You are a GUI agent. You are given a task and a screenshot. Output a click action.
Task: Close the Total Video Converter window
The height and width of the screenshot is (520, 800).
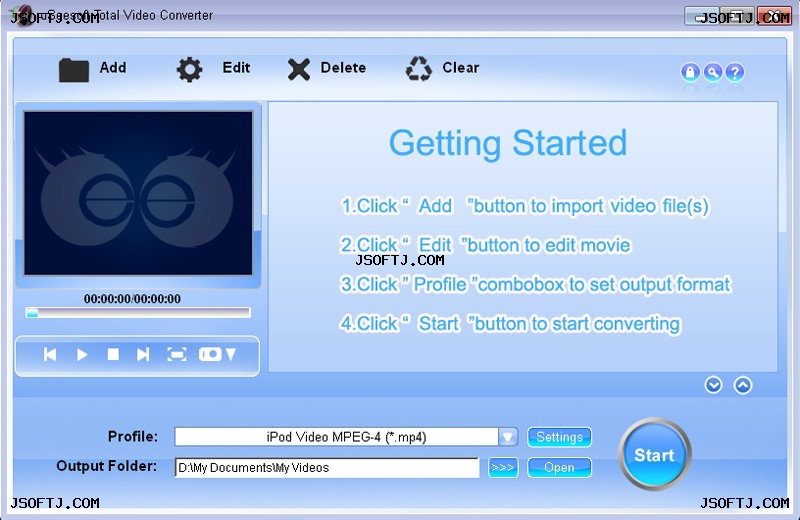click(774, 15)
